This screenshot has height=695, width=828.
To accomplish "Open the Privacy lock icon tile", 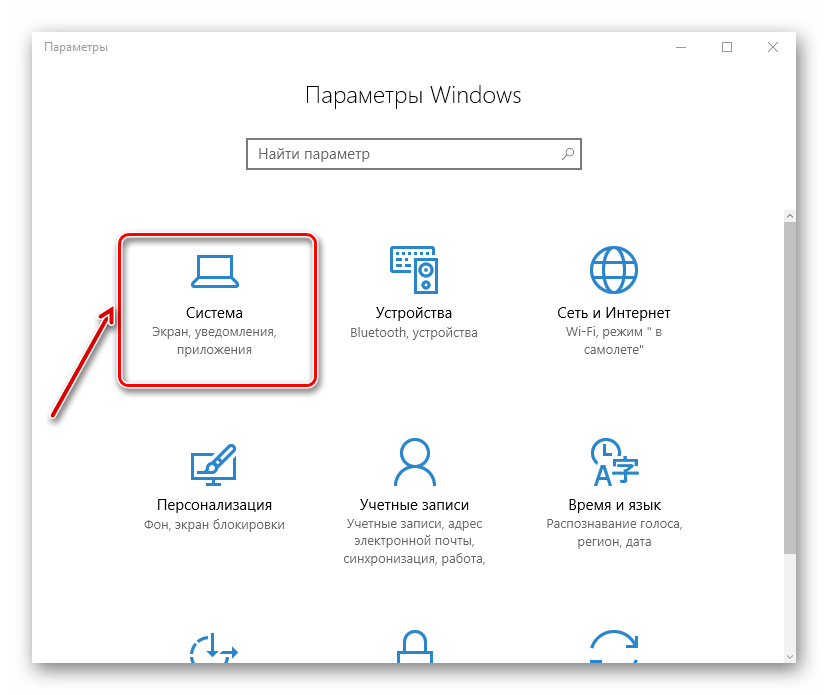I will point(413,645).
